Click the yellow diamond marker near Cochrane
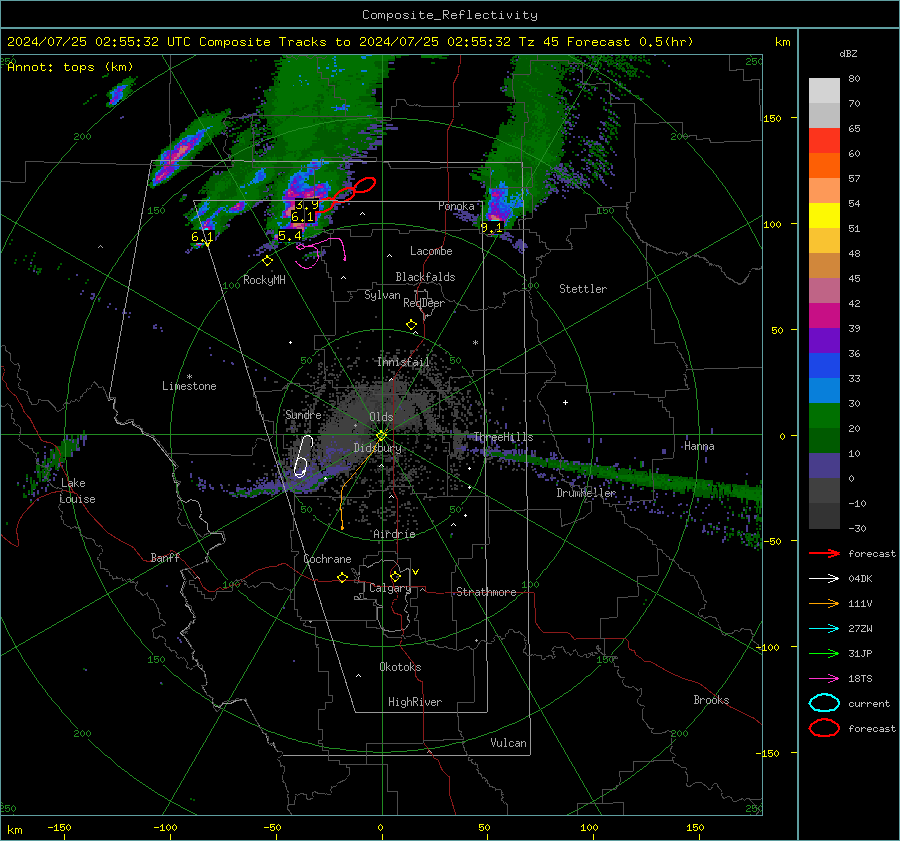Viewport: 900px width, 841px height. point(343,578)
